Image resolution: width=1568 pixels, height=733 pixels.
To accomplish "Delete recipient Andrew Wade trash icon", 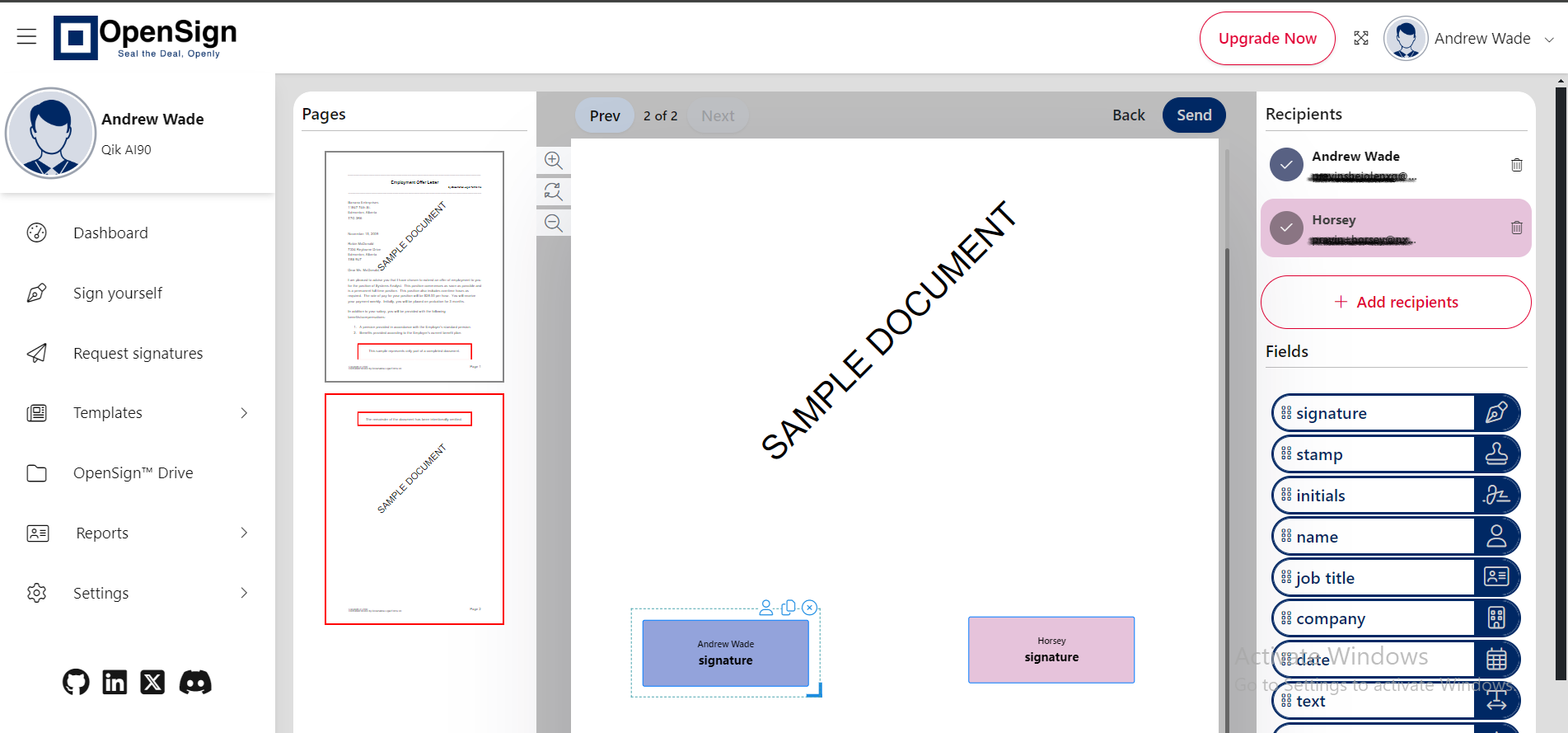I will [x=1516, y=165].
